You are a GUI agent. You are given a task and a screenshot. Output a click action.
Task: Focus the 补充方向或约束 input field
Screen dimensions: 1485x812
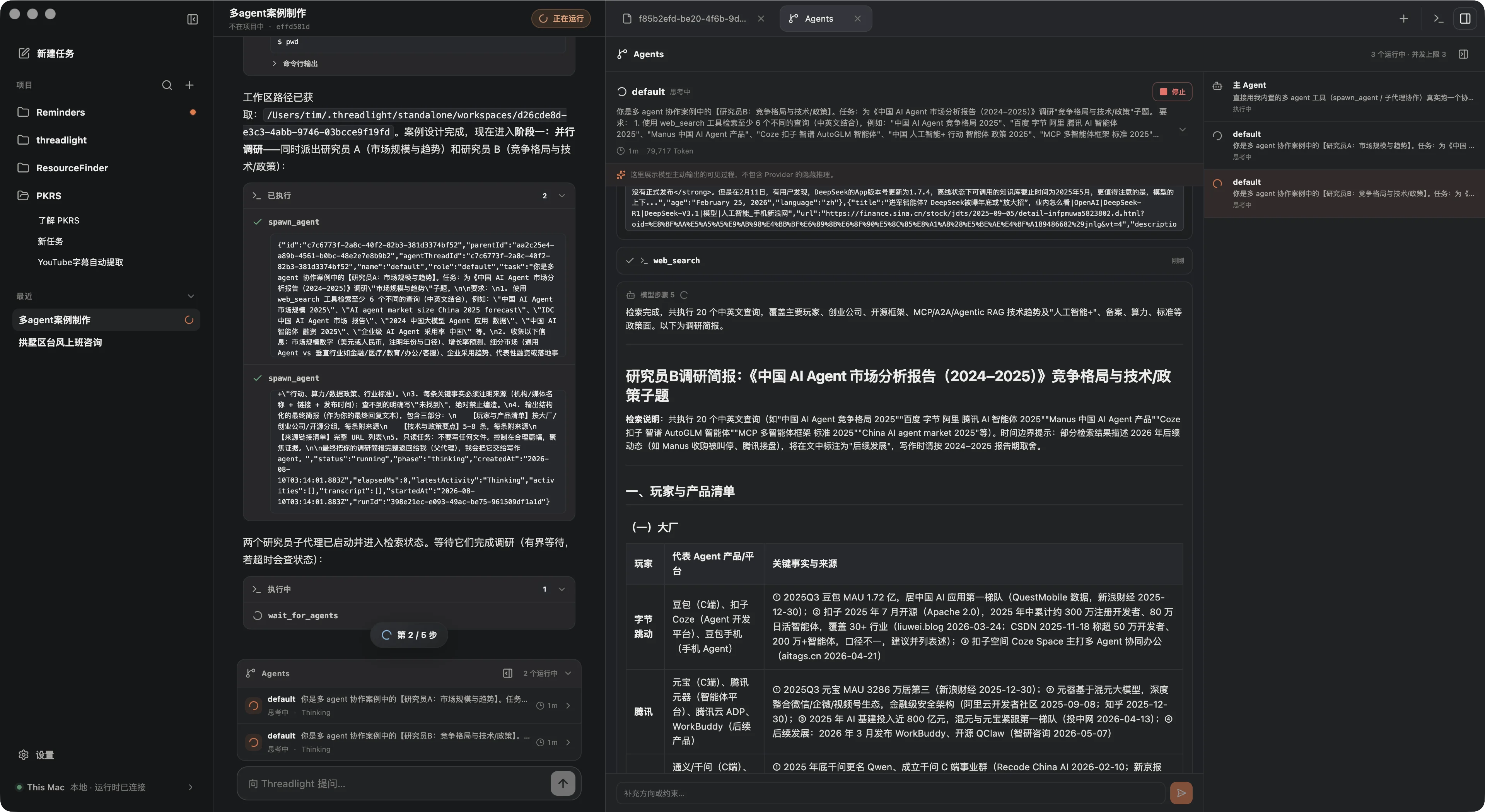coord(891,793)
